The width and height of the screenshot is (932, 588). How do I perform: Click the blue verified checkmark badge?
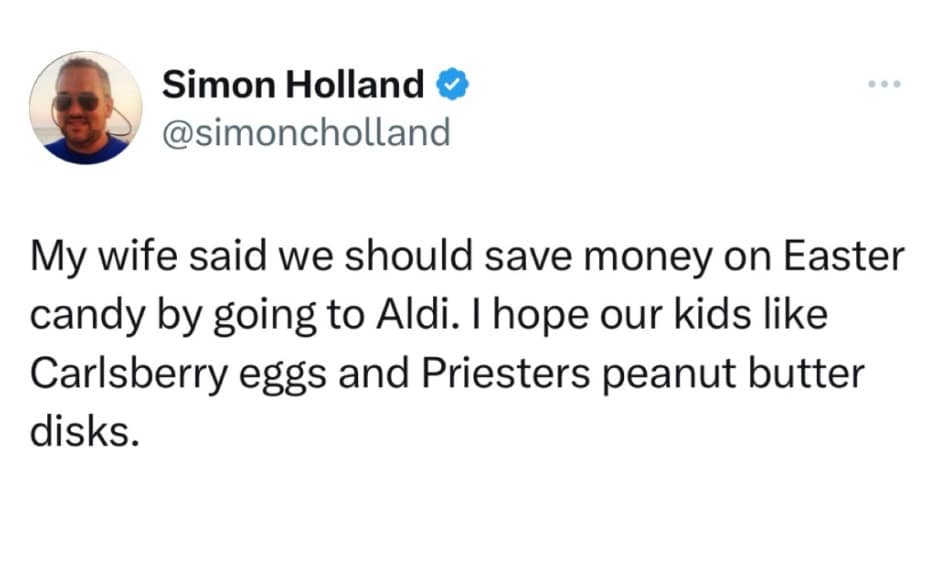[x=455, y=86]
